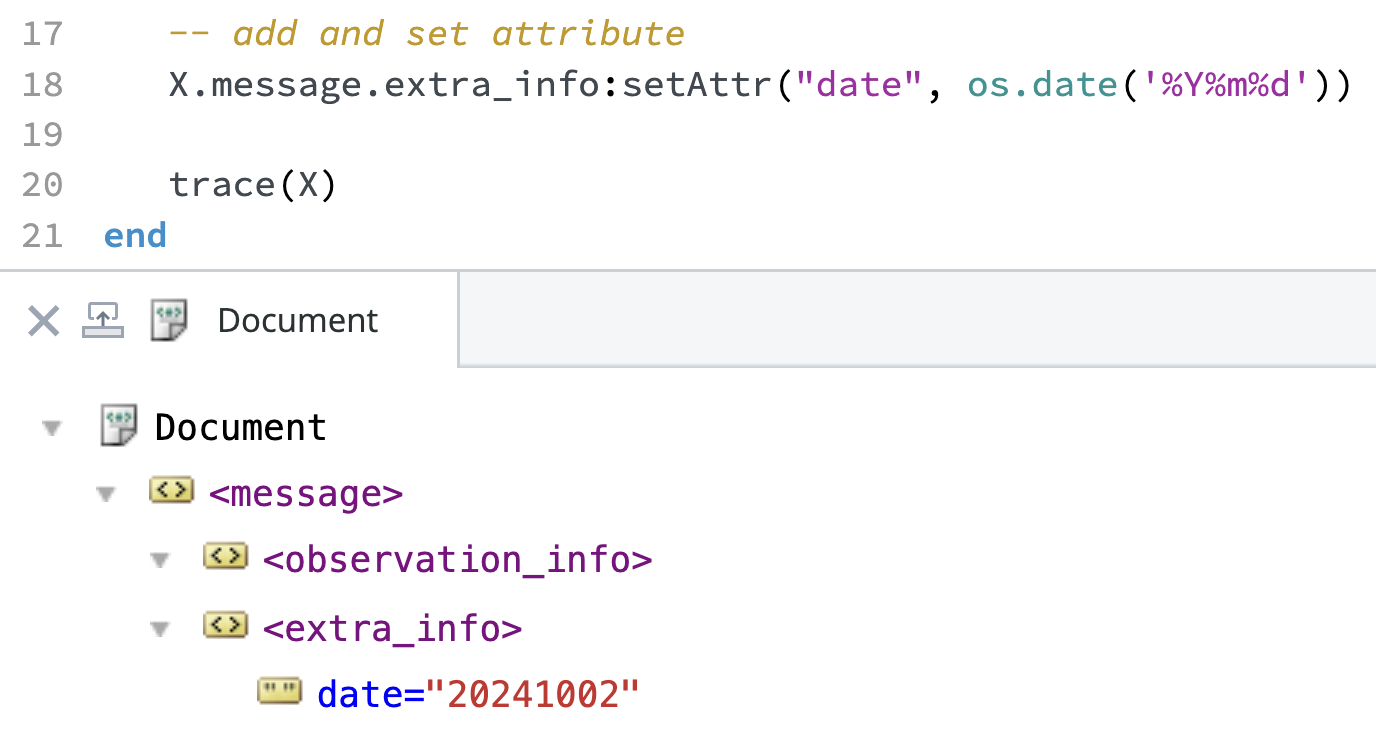The height and width of the screenshot is (754, 1376).
Task: Click the document icon in the tab
Action: (x=169, y=321)
